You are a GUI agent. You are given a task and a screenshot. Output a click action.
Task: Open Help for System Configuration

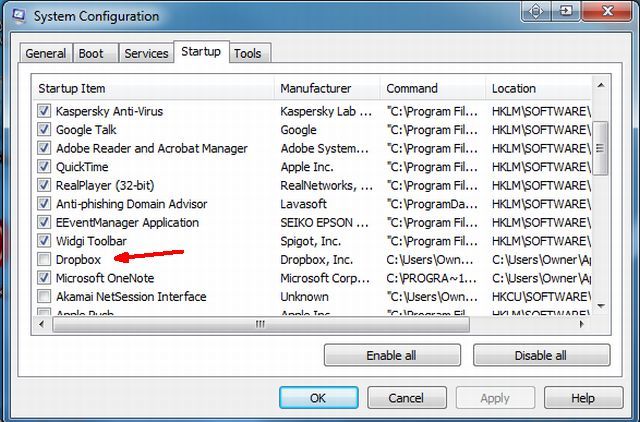[583, 398]
